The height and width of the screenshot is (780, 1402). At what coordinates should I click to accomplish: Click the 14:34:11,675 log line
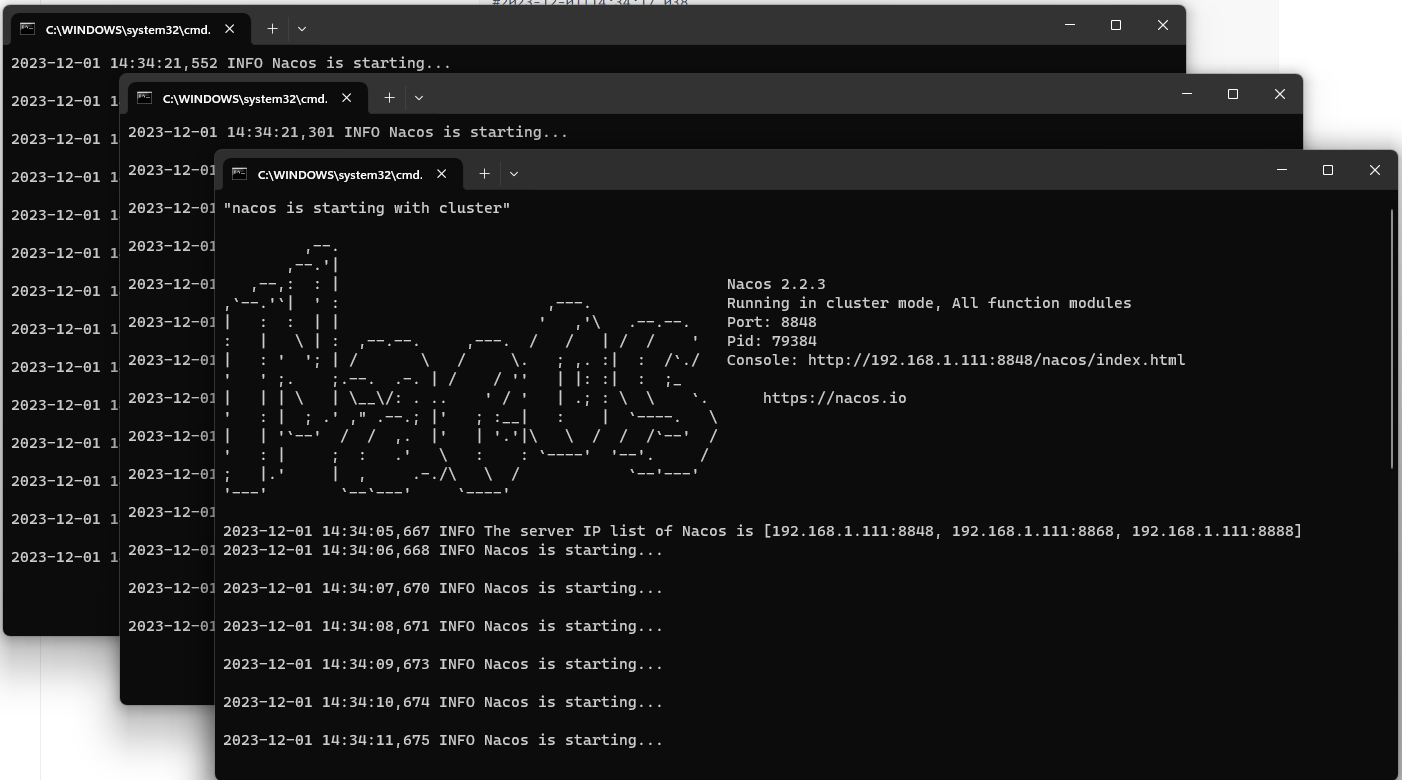point(443,740)
